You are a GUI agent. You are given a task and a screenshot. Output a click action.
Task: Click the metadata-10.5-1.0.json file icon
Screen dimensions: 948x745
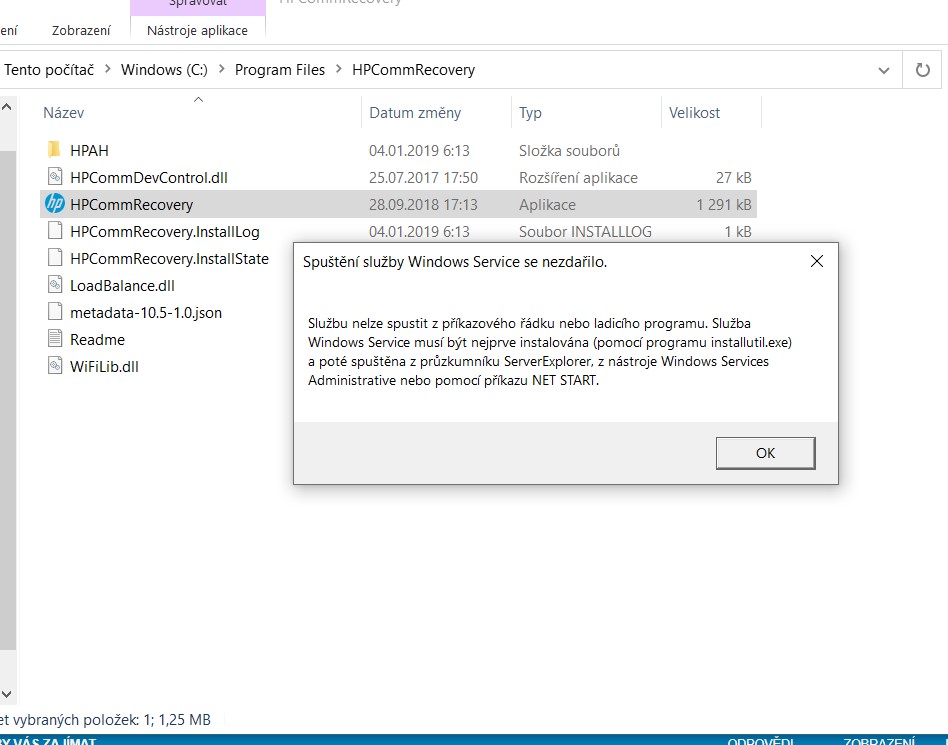(55, 312)
